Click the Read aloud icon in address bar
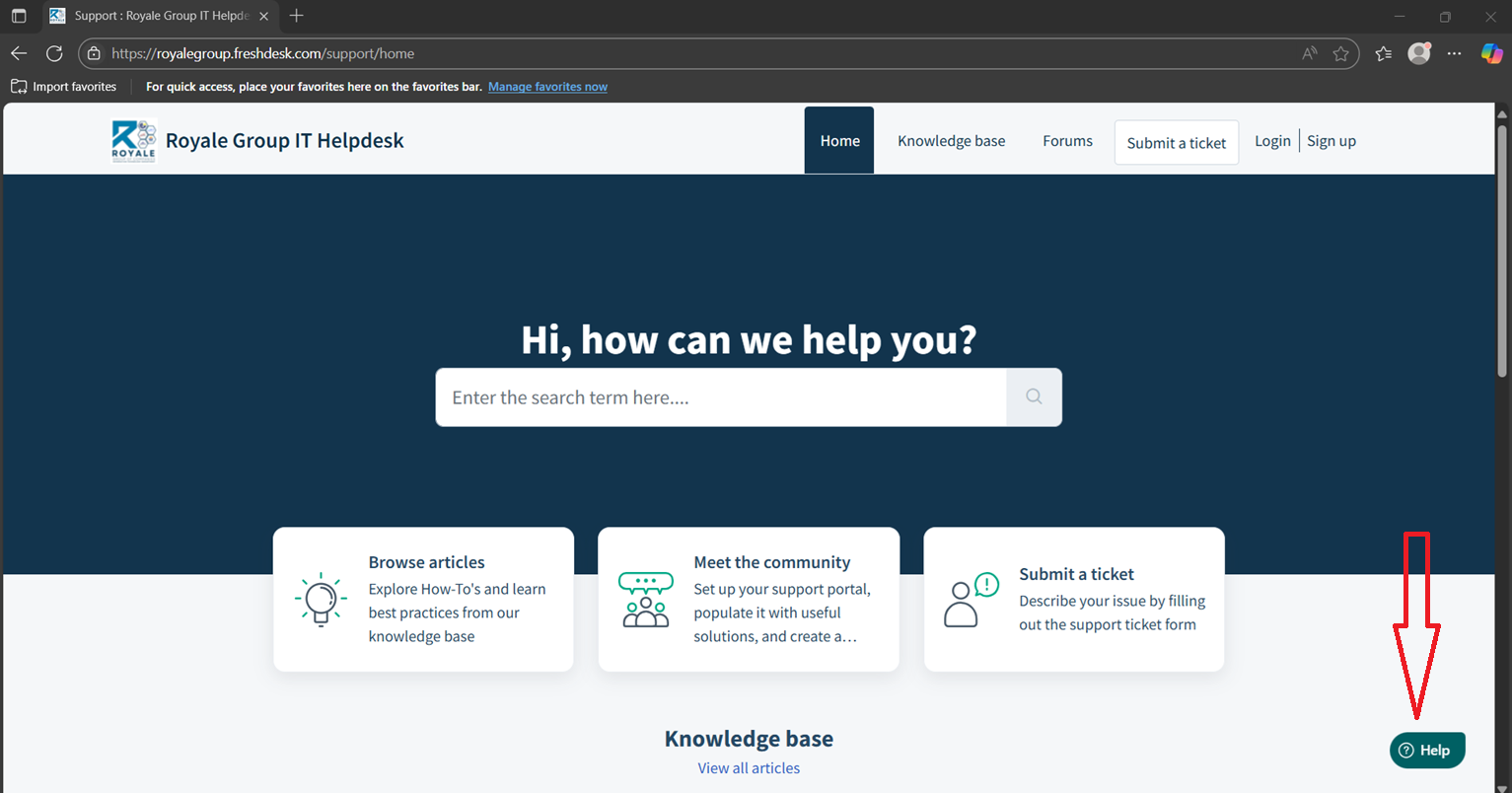 pyautogui.click(x=1309, y=53)
